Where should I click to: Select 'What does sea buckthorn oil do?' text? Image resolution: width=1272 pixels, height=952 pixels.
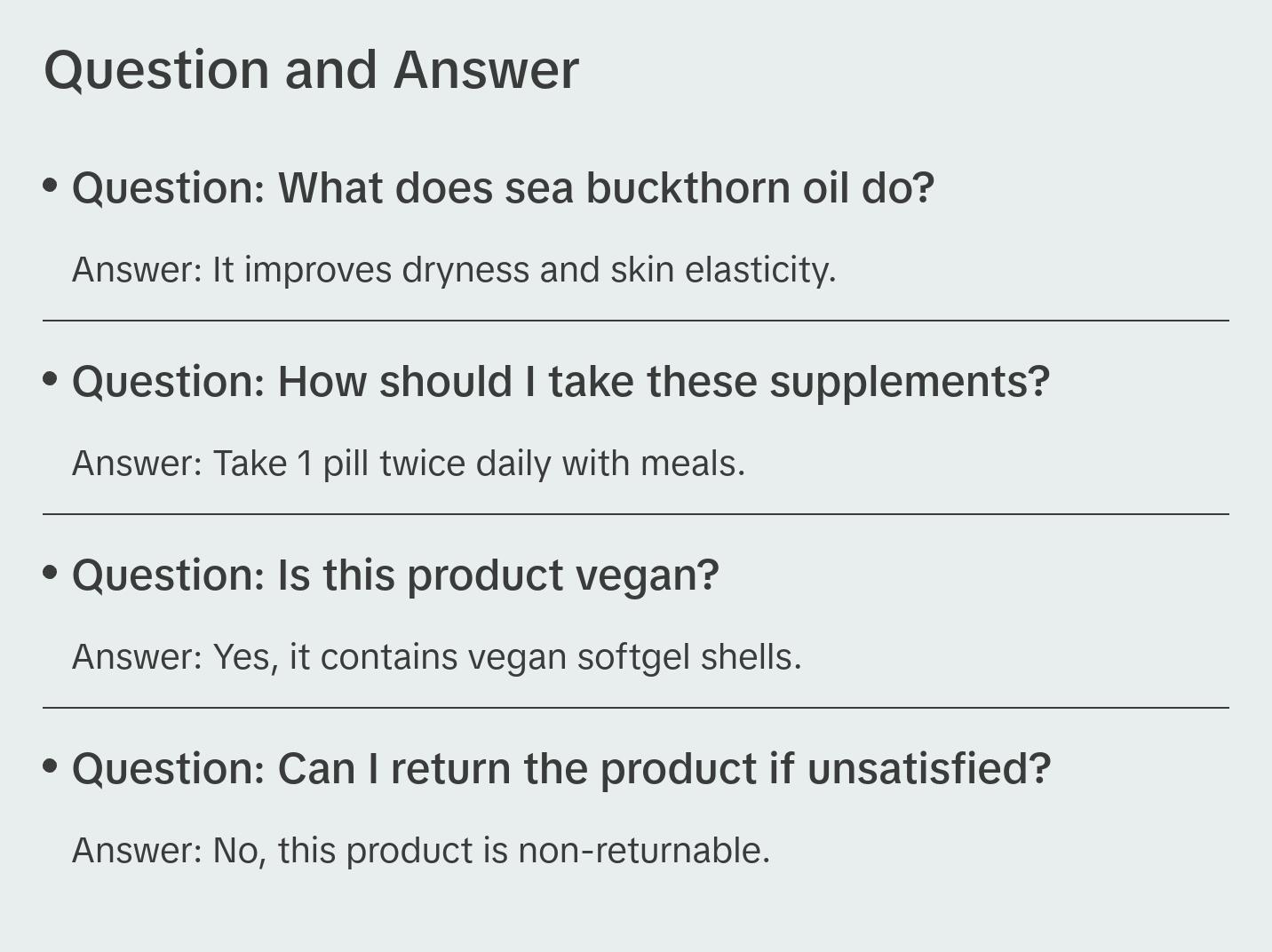click(x=606, y=188)
